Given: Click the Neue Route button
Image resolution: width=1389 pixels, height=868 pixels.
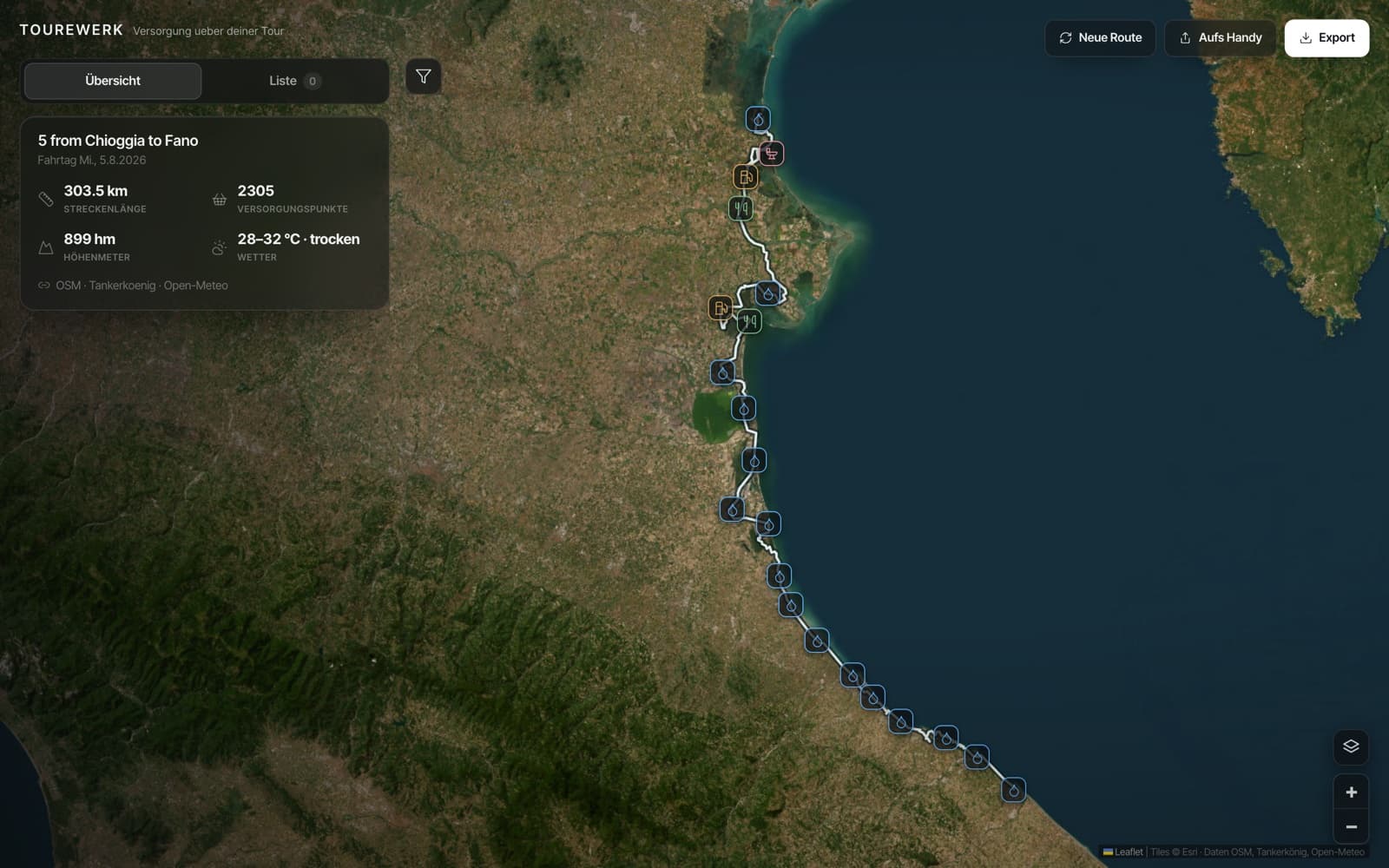Looking at the screenshot, I should 1100,37.
